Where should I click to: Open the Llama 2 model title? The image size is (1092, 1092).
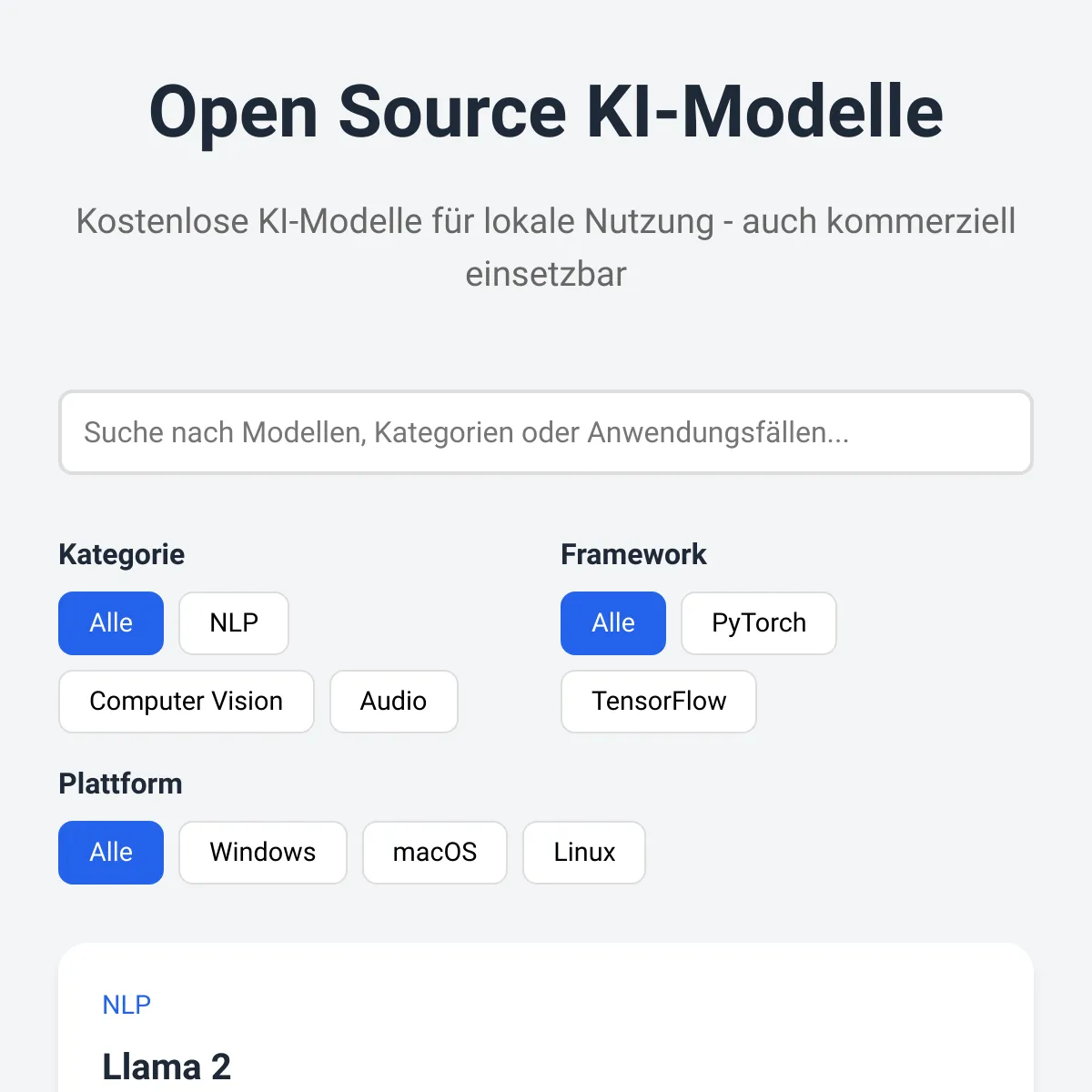(x=167, y=1067)
